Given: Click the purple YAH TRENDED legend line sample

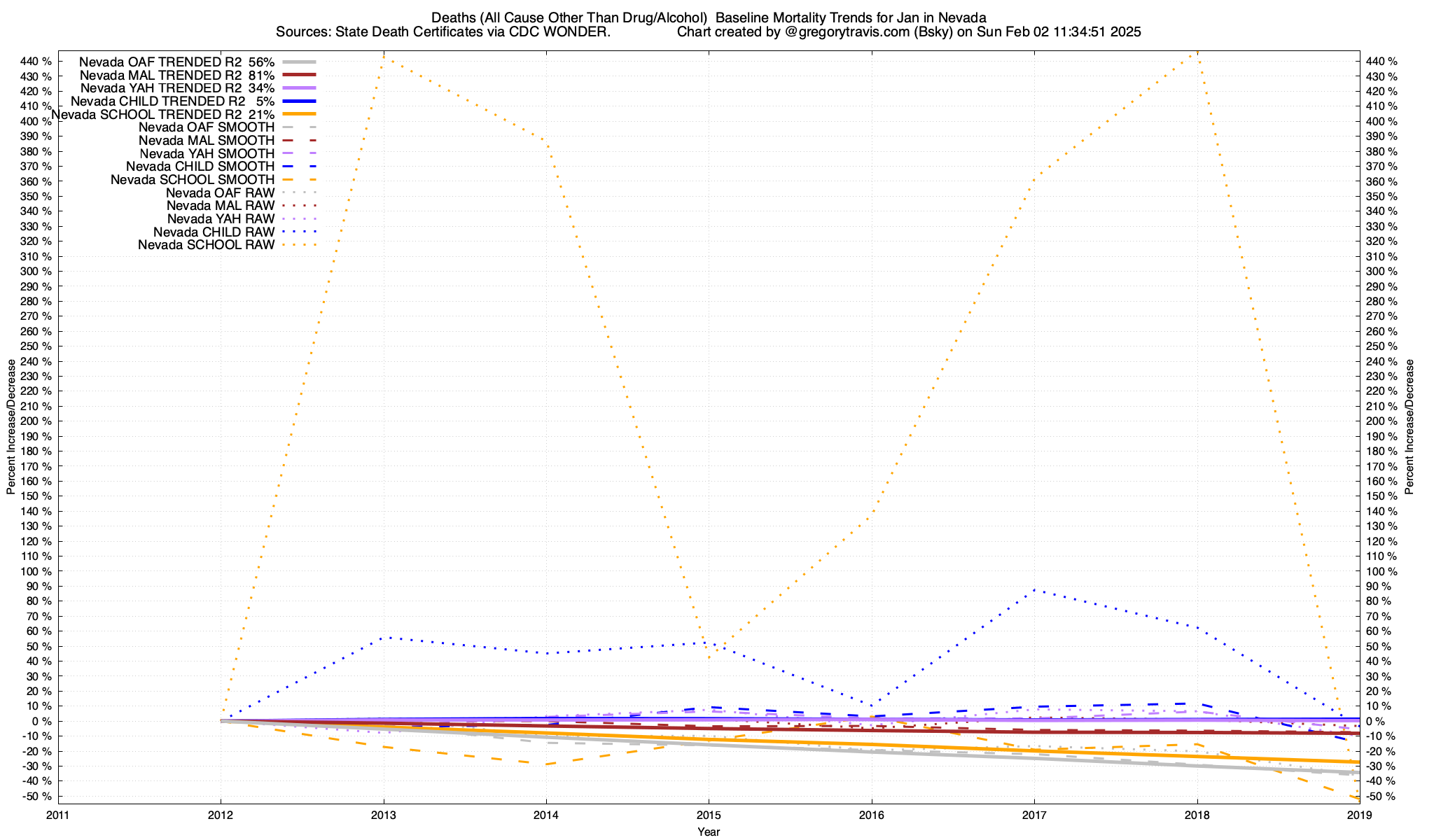Looking at the screenshot, I should coord(299,88).
